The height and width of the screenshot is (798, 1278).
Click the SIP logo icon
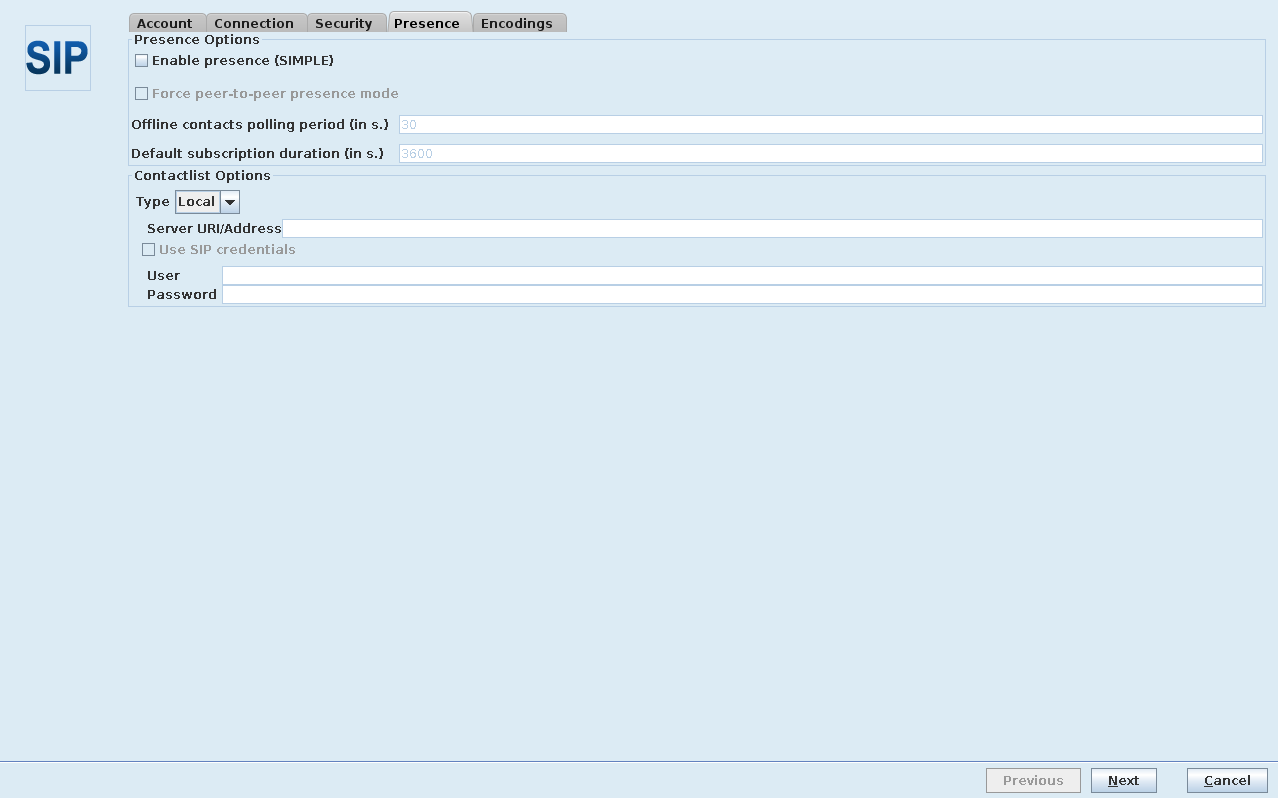(57, 58)
